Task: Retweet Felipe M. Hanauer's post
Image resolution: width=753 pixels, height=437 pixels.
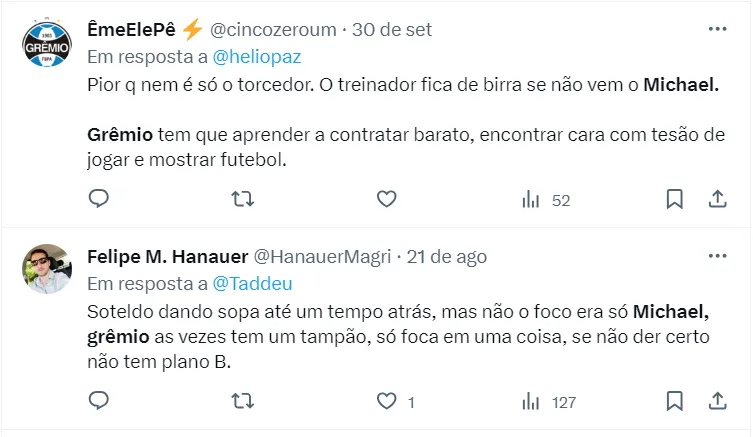Action: pos(243,402)
